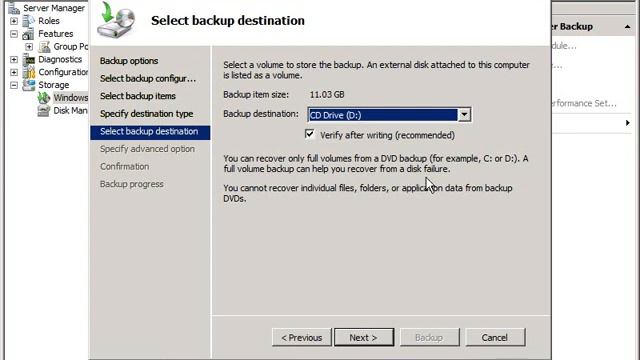Go to Backup options step
640x360 pixels.
(129, 61)
